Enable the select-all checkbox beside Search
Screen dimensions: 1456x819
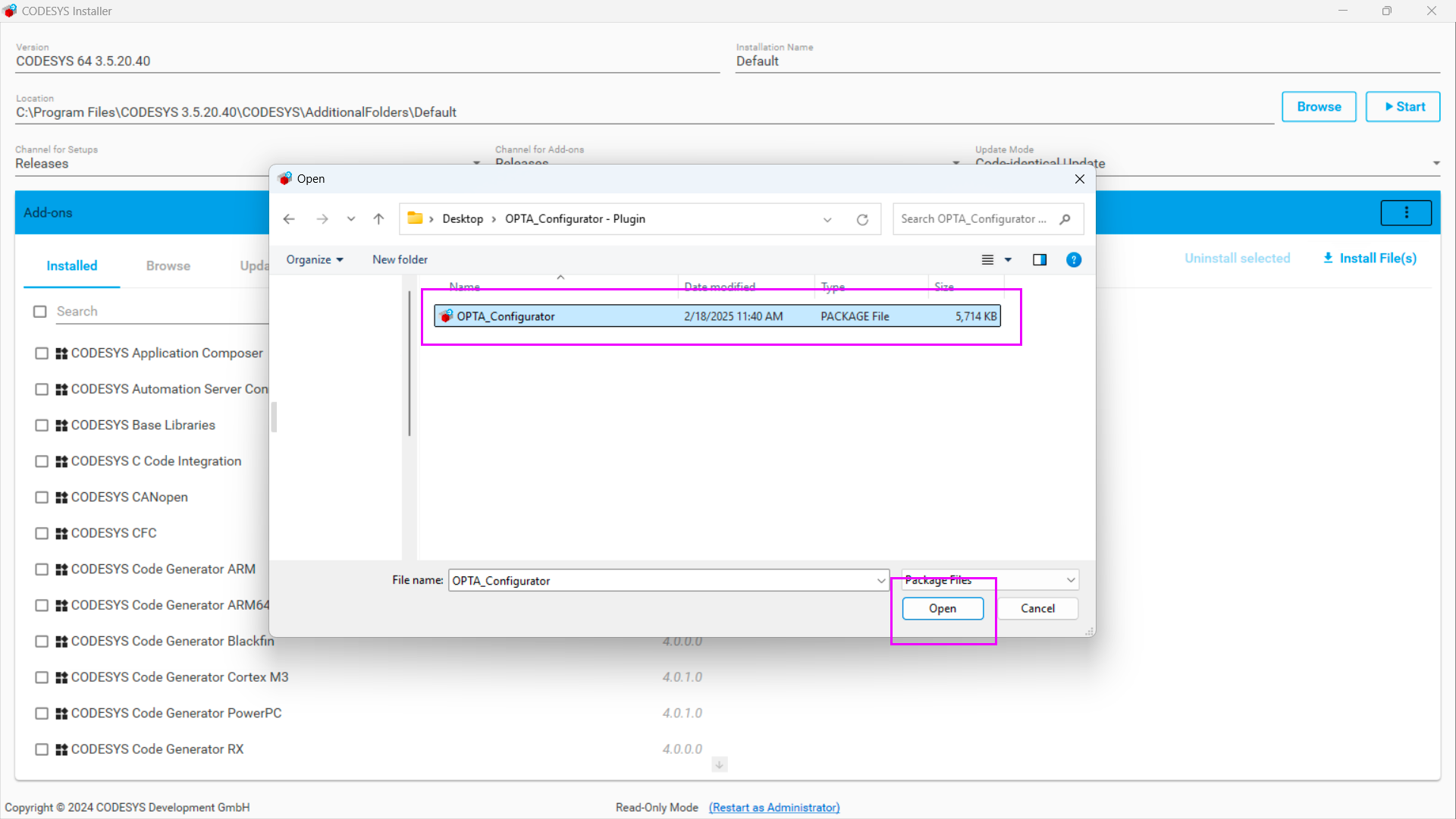tap(40, 312)
